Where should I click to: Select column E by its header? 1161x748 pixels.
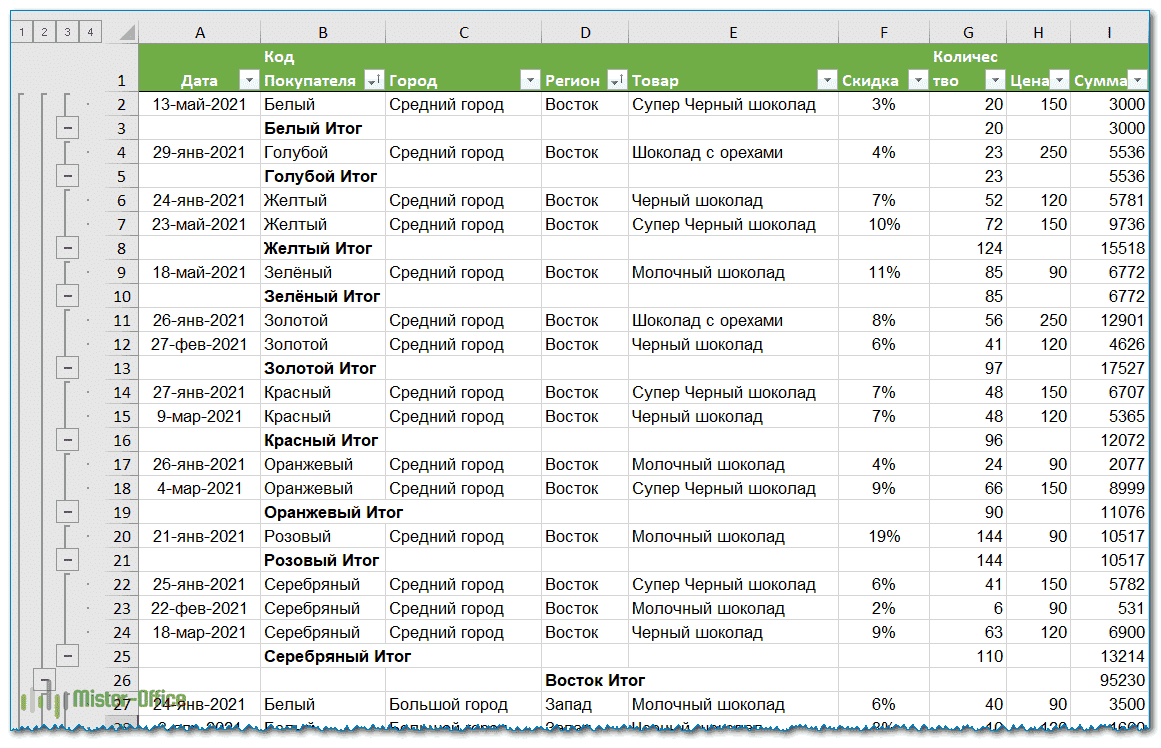[733, 33]
